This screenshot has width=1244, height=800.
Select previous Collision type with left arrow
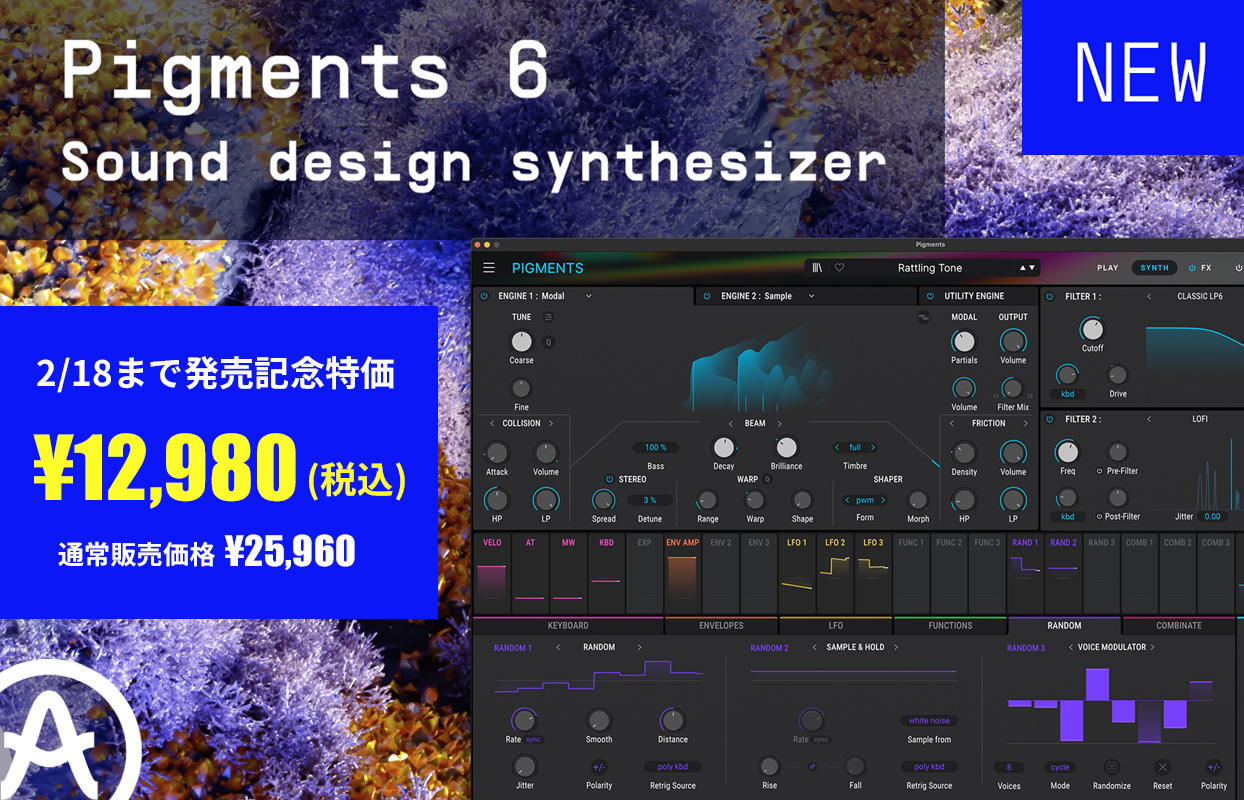pos(492,423)
